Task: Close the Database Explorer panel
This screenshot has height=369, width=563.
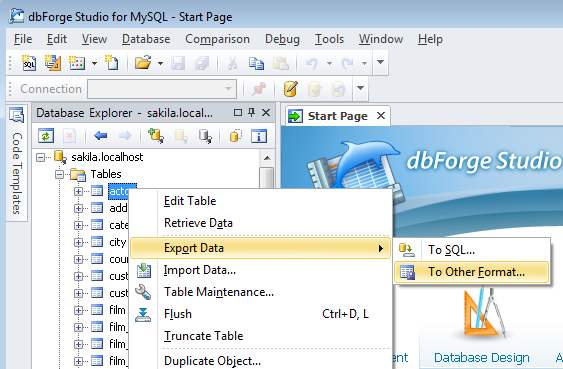Action: (266, 112)
